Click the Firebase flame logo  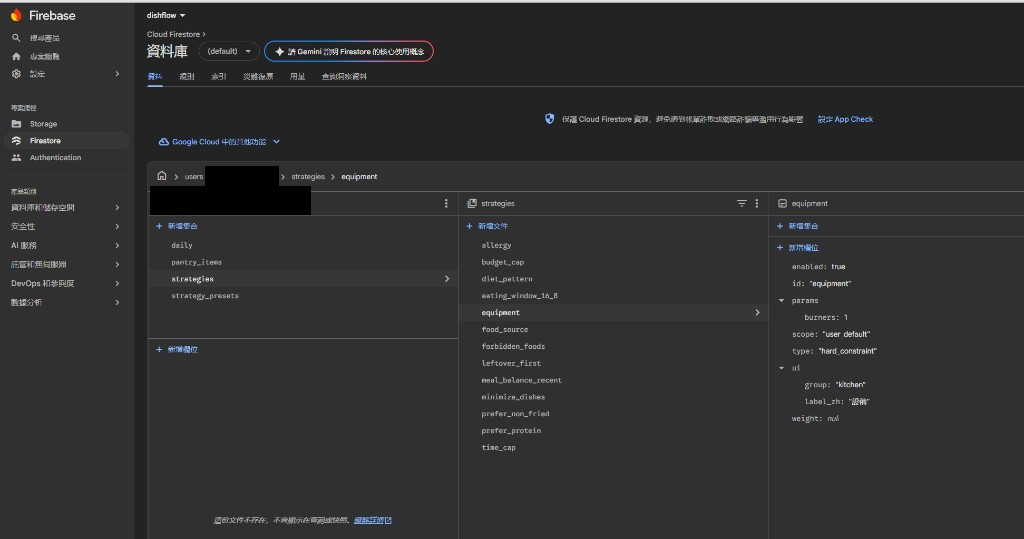(16, 15)
